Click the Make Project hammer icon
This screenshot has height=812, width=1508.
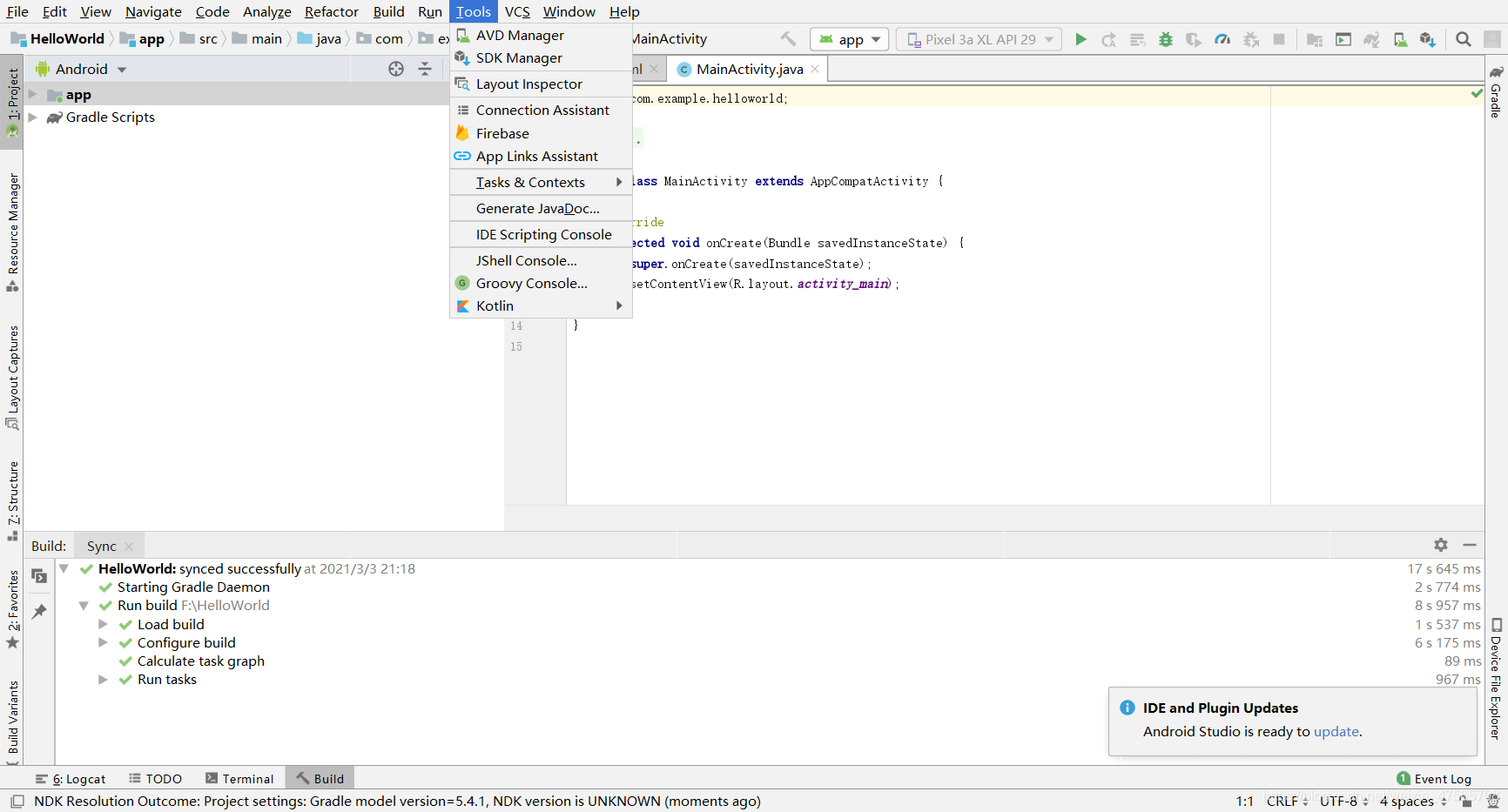tap(788, 39)
